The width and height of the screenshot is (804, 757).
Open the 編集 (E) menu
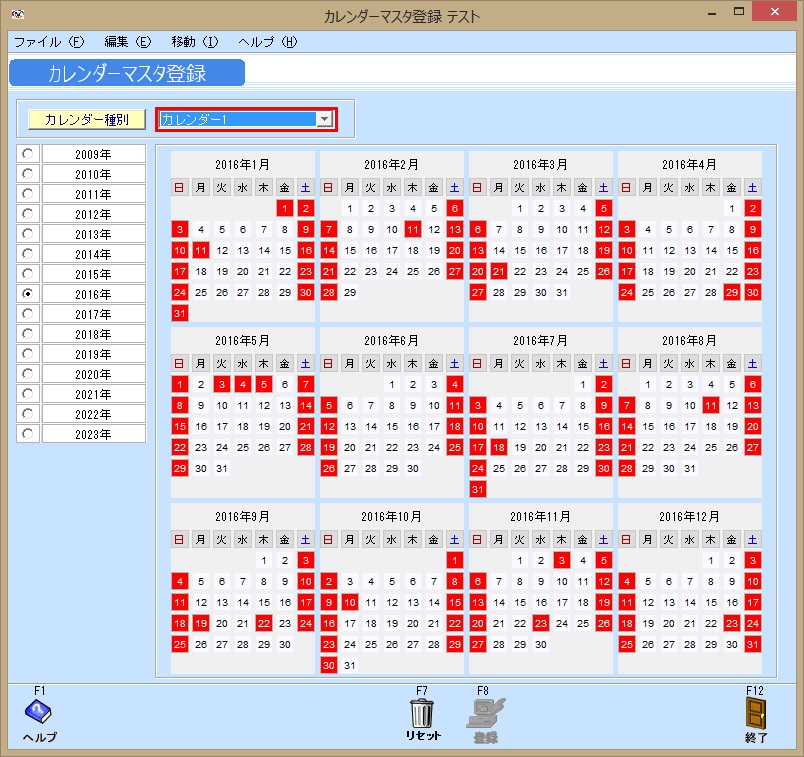[x=128, y=42]
